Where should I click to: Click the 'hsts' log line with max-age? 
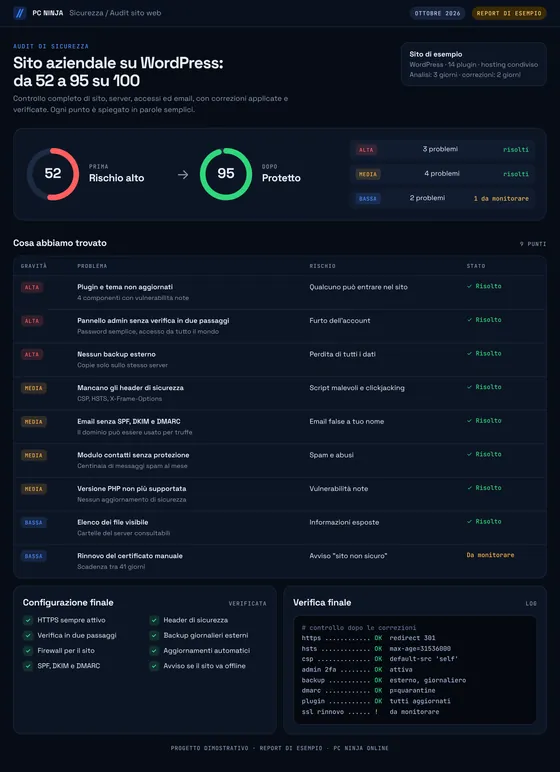pos(376,649)
